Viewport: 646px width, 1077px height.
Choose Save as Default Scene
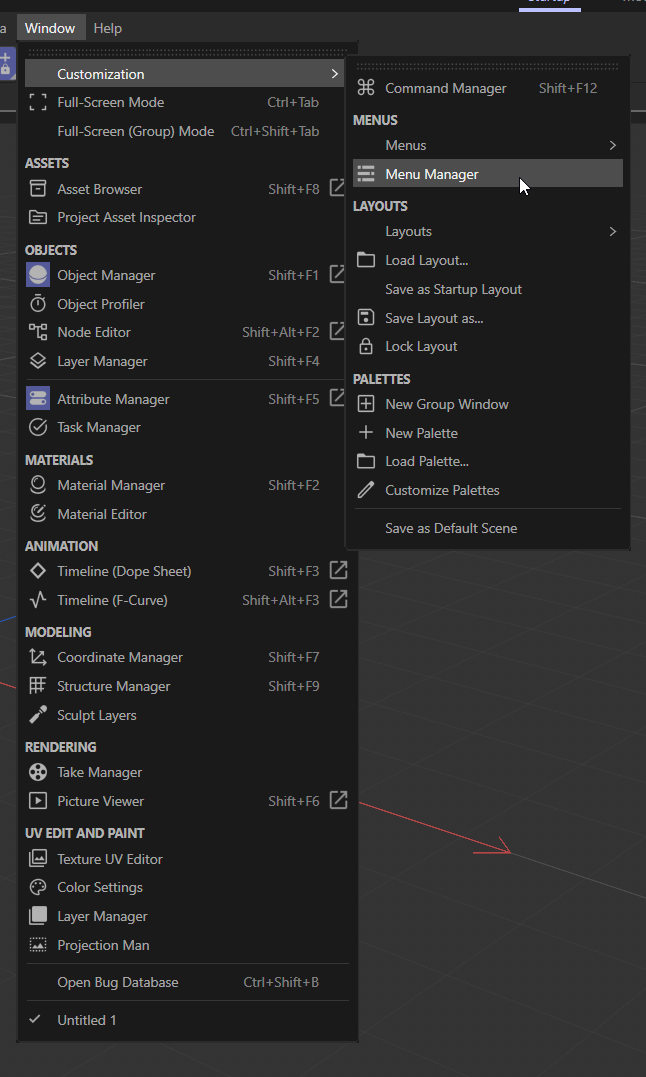pyautogui.click(x=487, y=528)
